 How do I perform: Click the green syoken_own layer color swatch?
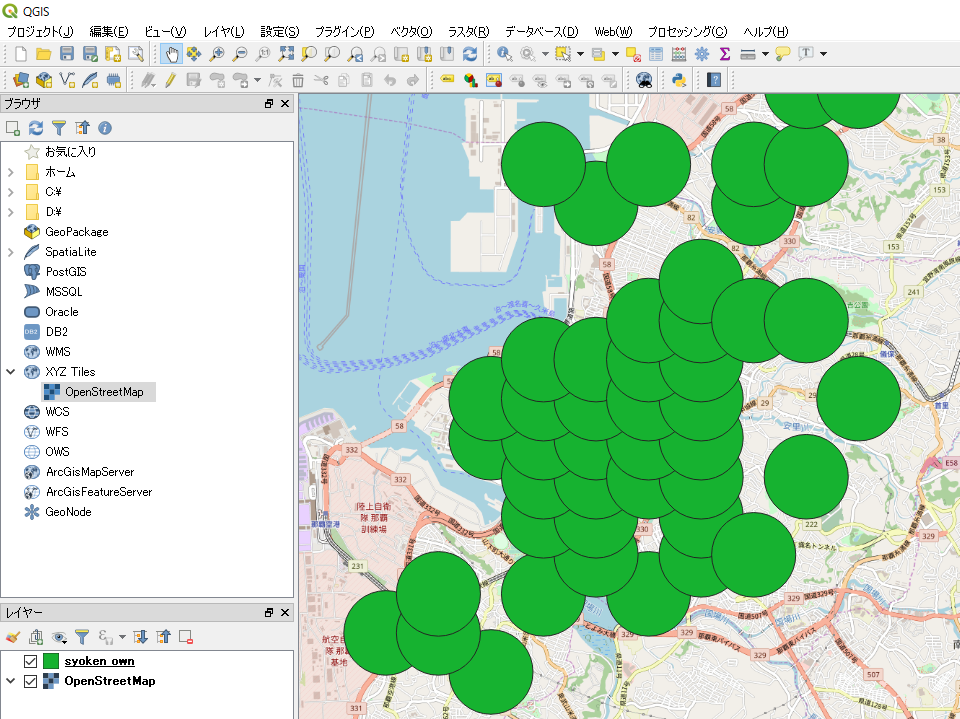51,661
